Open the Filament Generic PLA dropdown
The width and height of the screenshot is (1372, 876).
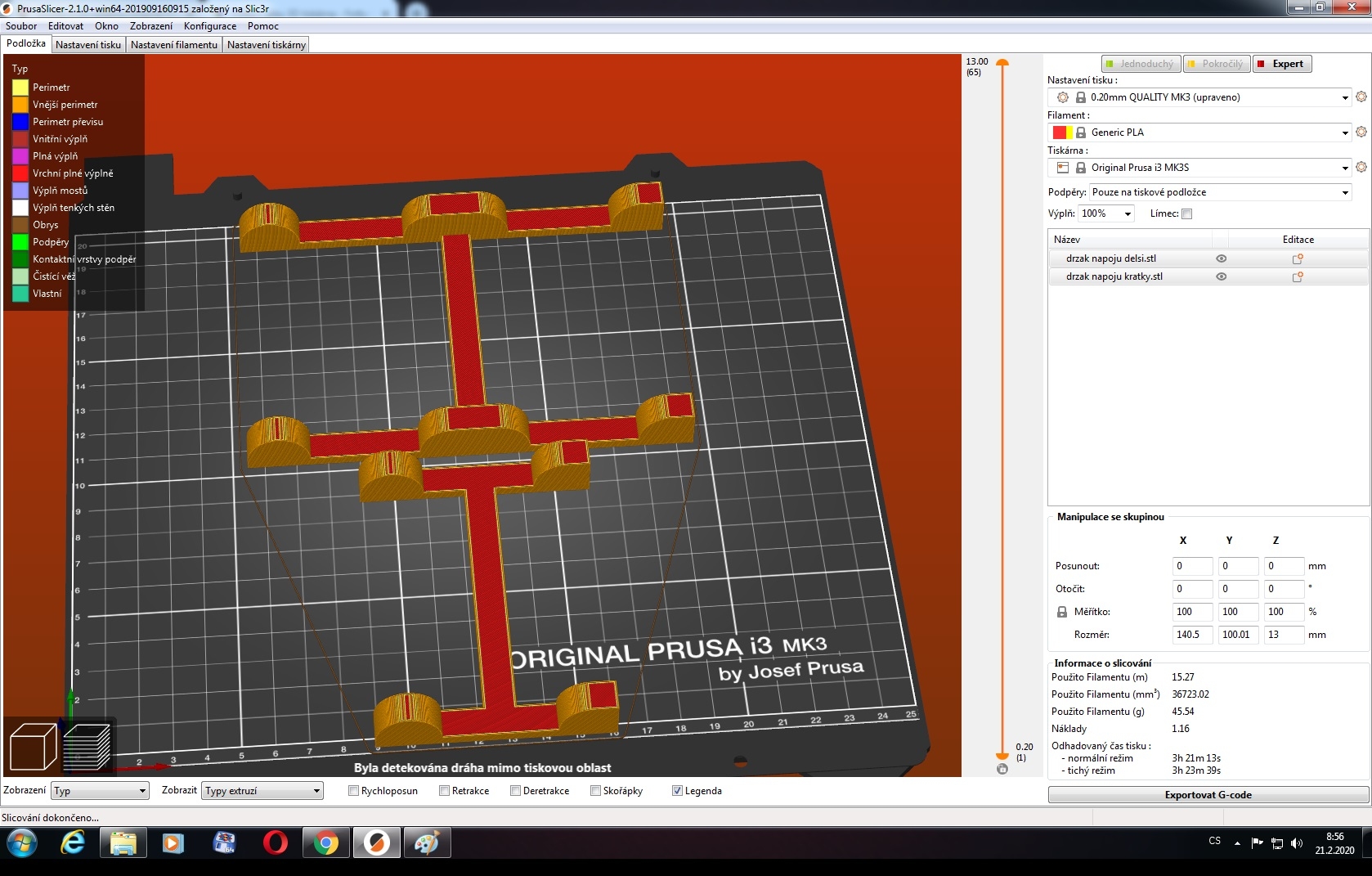[x=1200, y=133]
